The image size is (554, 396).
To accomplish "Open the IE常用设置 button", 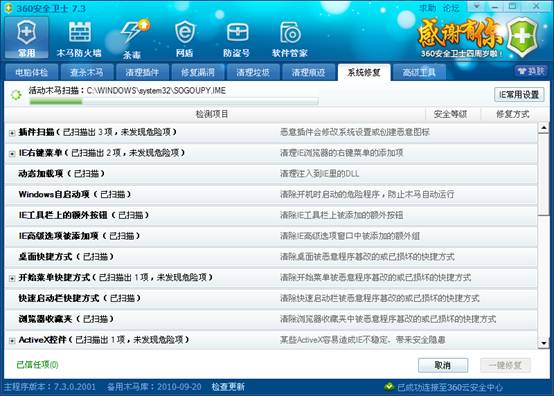I will pyautogui.click(x=519, y=95).
